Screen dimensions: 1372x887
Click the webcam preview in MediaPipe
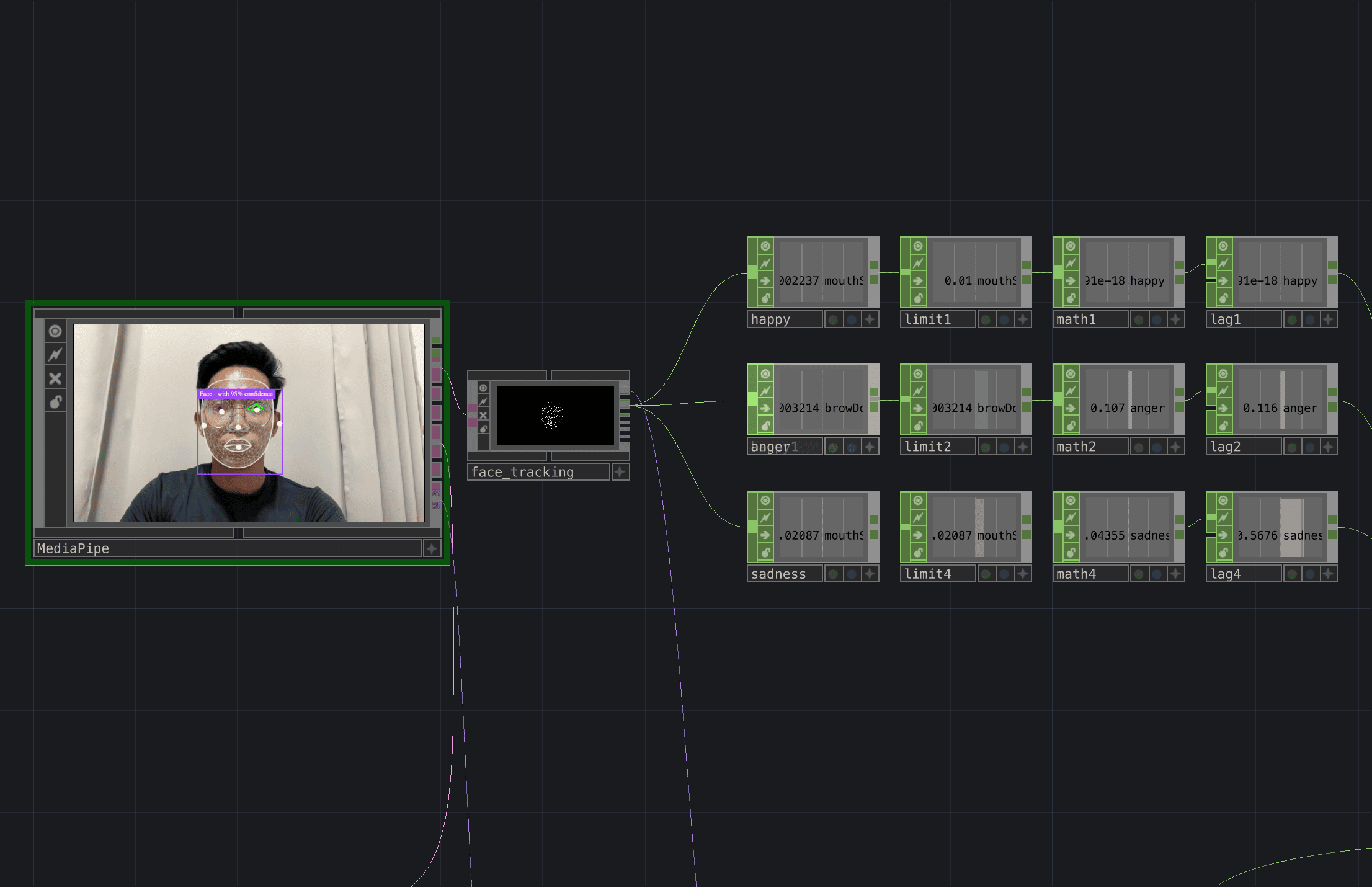(249, 422)
